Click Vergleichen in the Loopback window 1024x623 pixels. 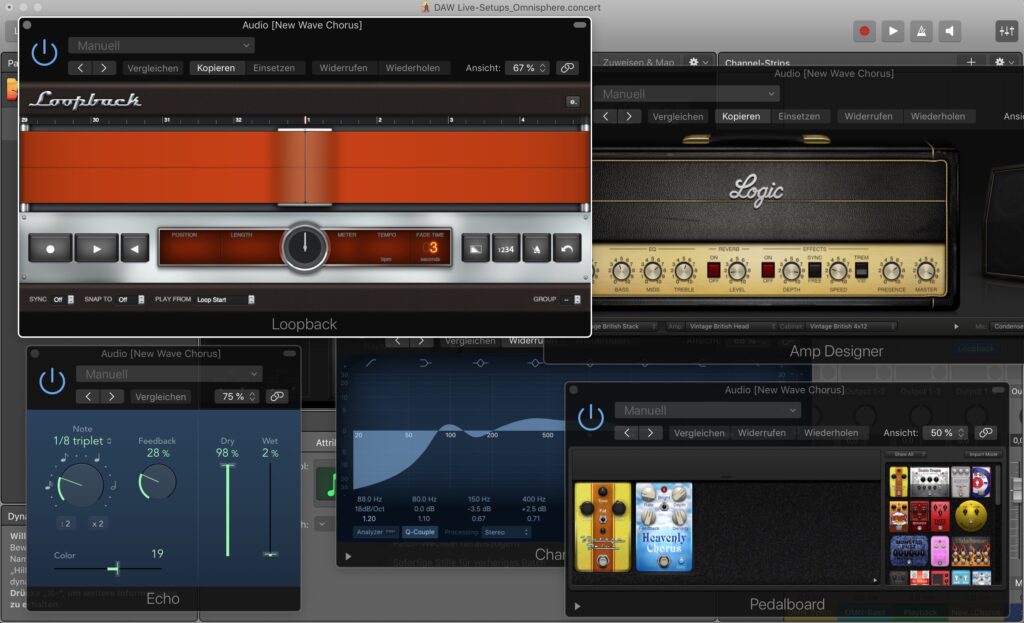tap(153, 68)
